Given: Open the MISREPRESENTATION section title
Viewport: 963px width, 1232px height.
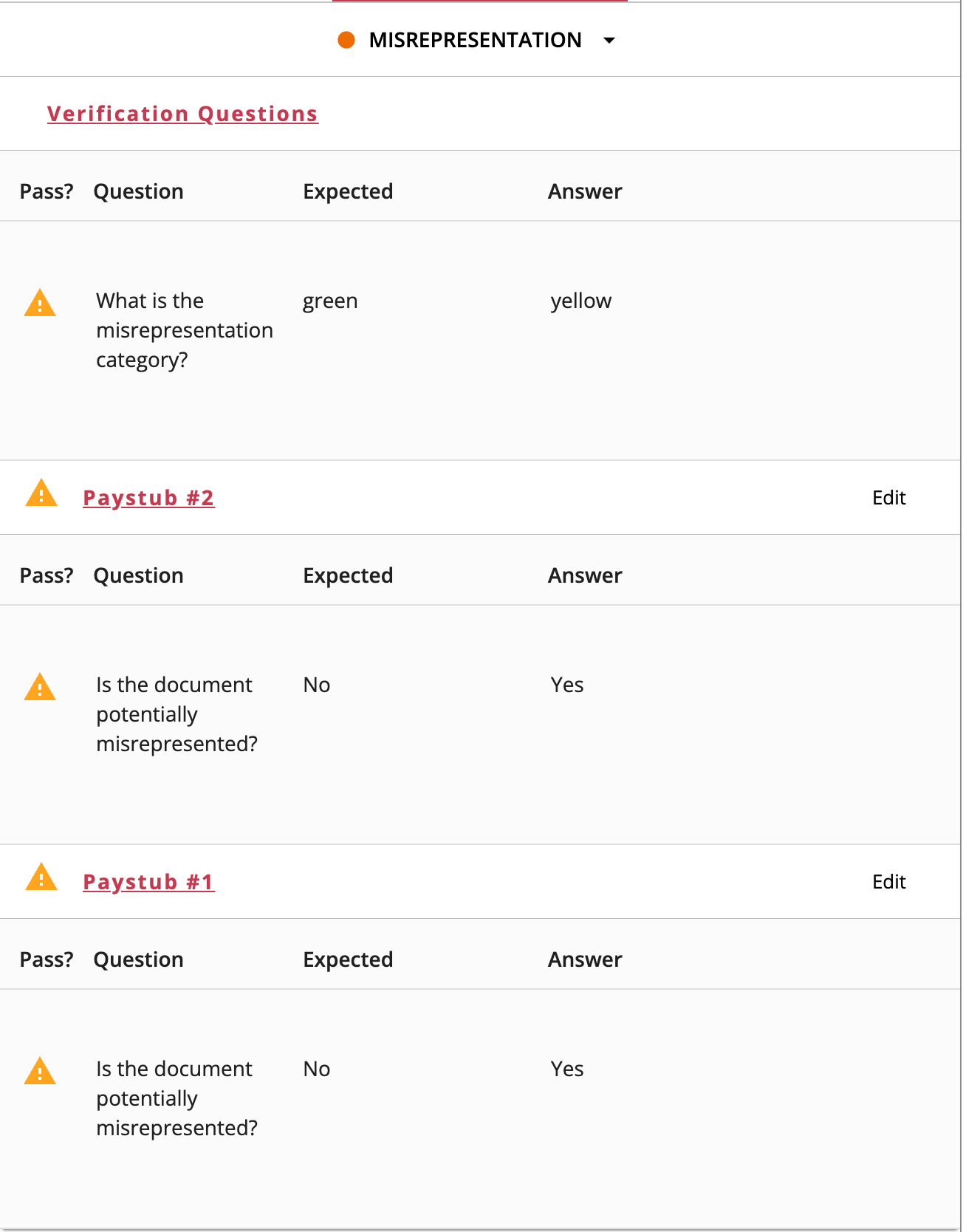Looking at the screenshot, I should (475, 40).
